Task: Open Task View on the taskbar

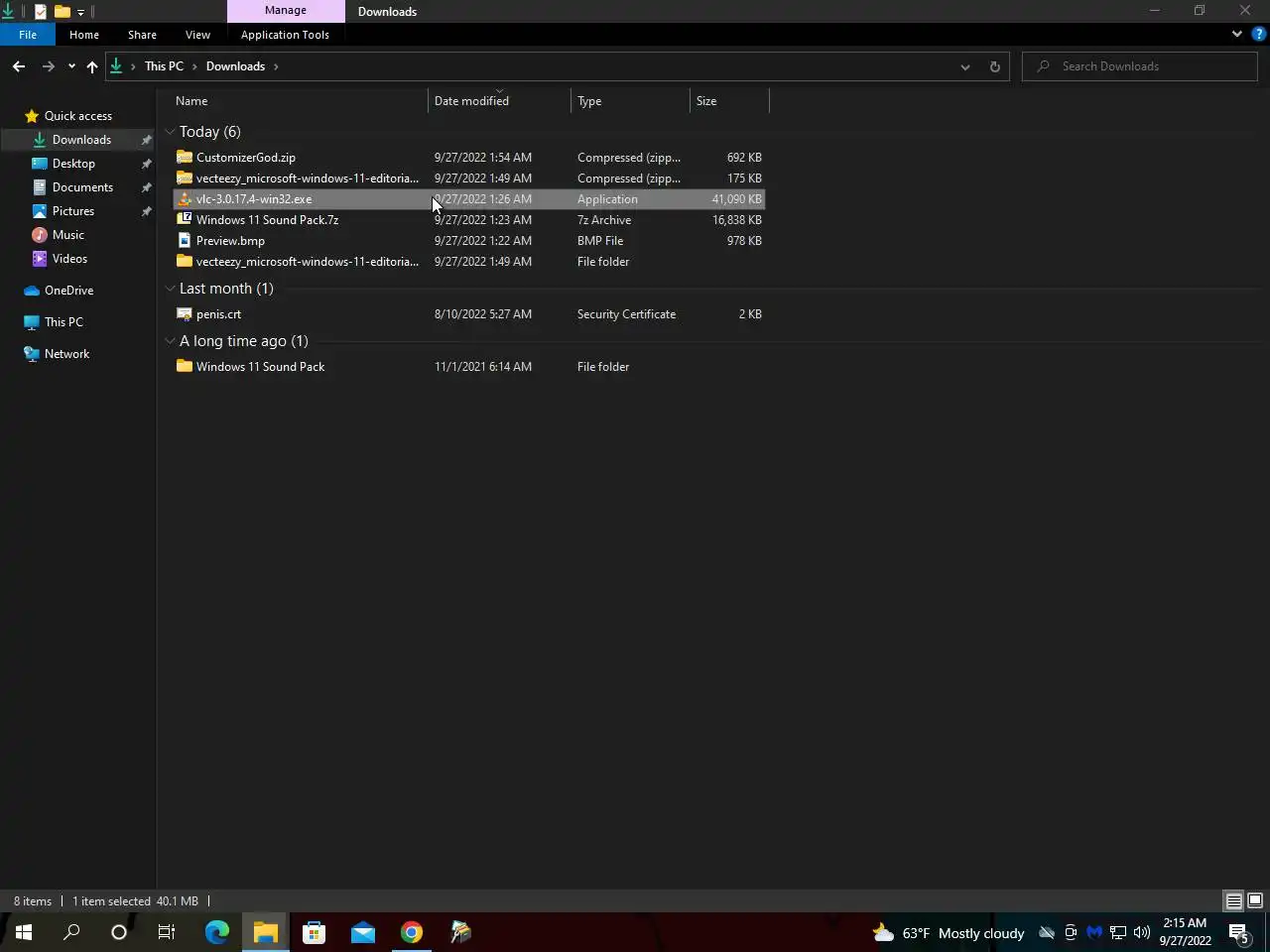Action: point(167,932)
